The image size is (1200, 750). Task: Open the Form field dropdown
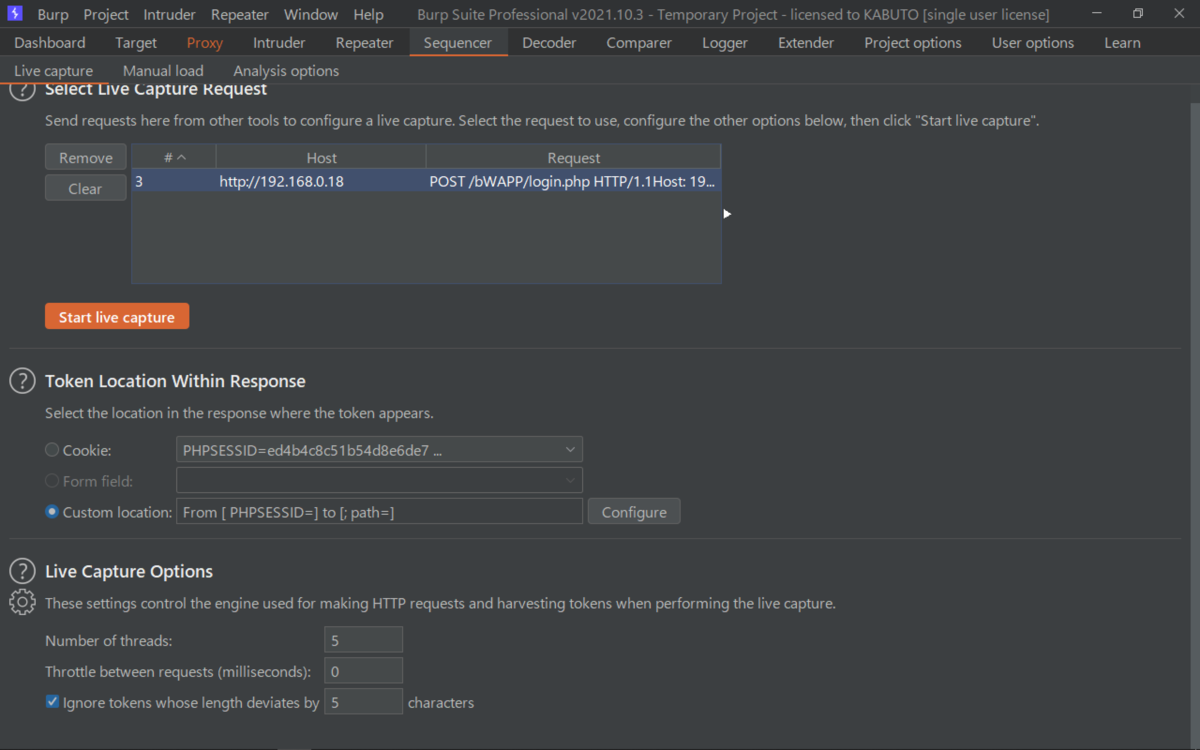[x=379, y=481]
